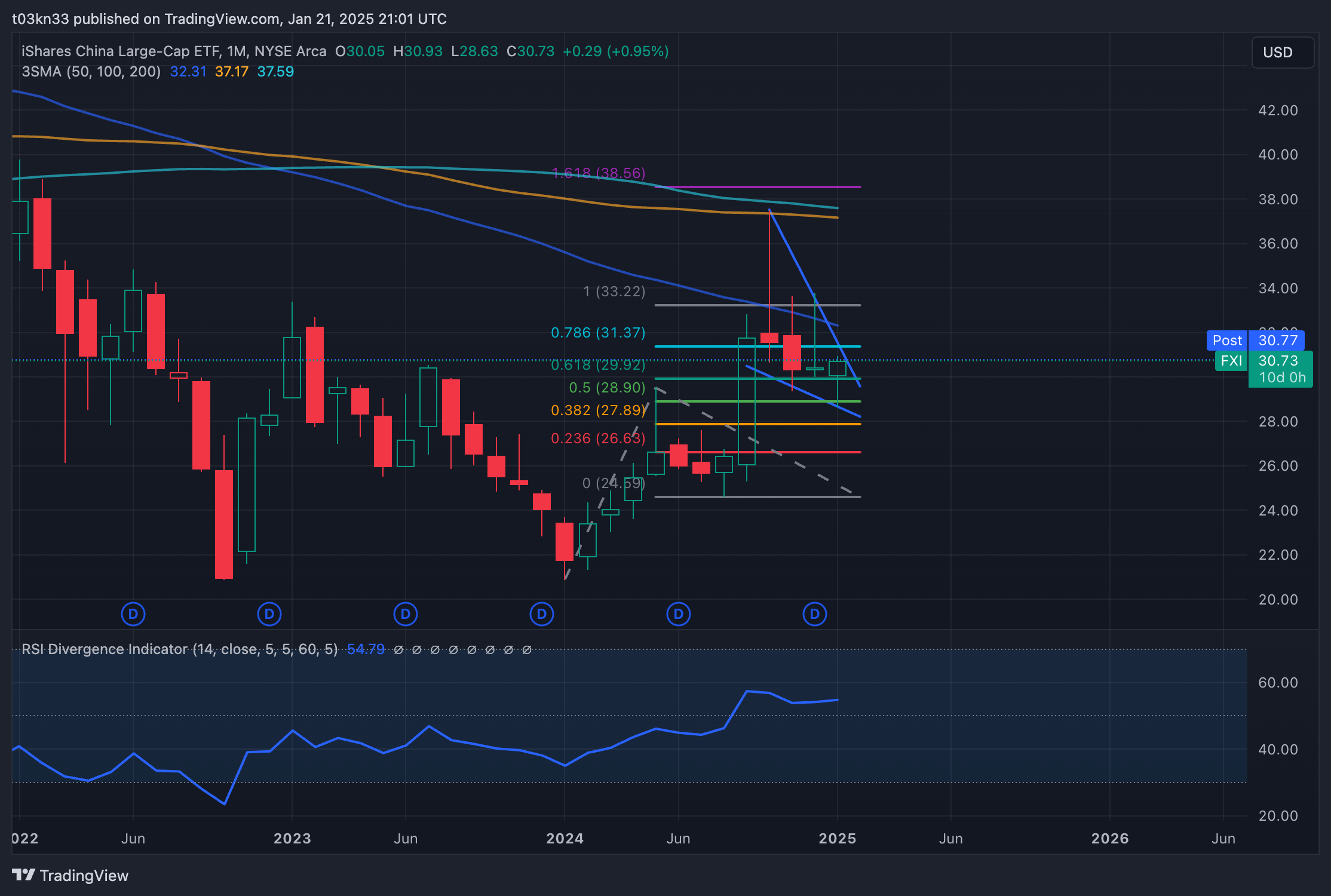
Task: Click the 10d 0h countdown label
Action: coord(1281,378)
